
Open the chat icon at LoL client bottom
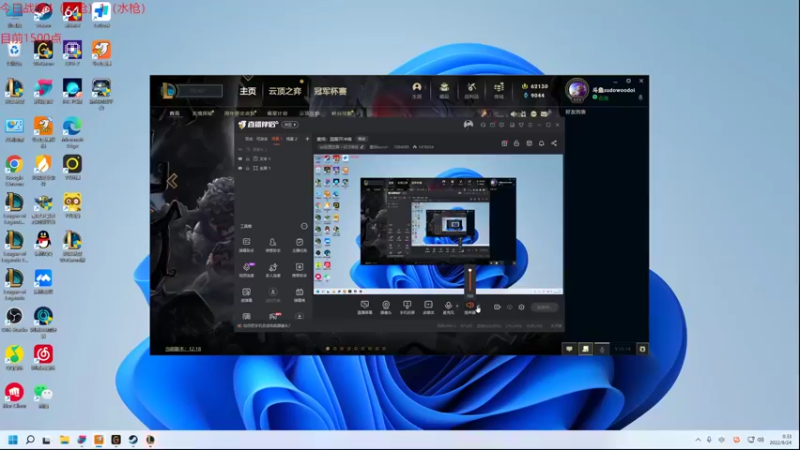[x=569, y=349]
